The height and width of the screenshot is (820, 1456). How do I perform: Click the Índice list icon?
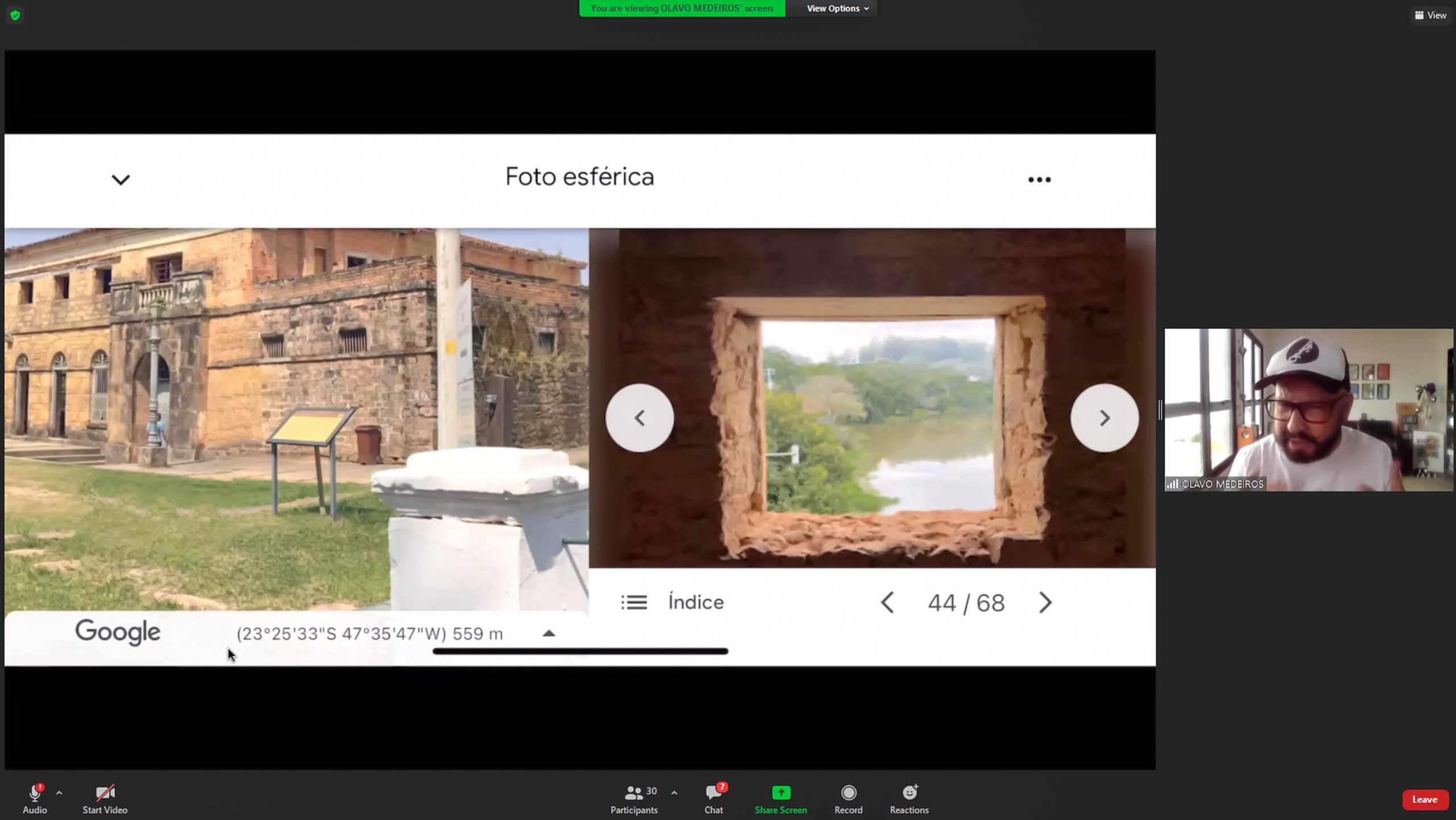pos(634,602)
